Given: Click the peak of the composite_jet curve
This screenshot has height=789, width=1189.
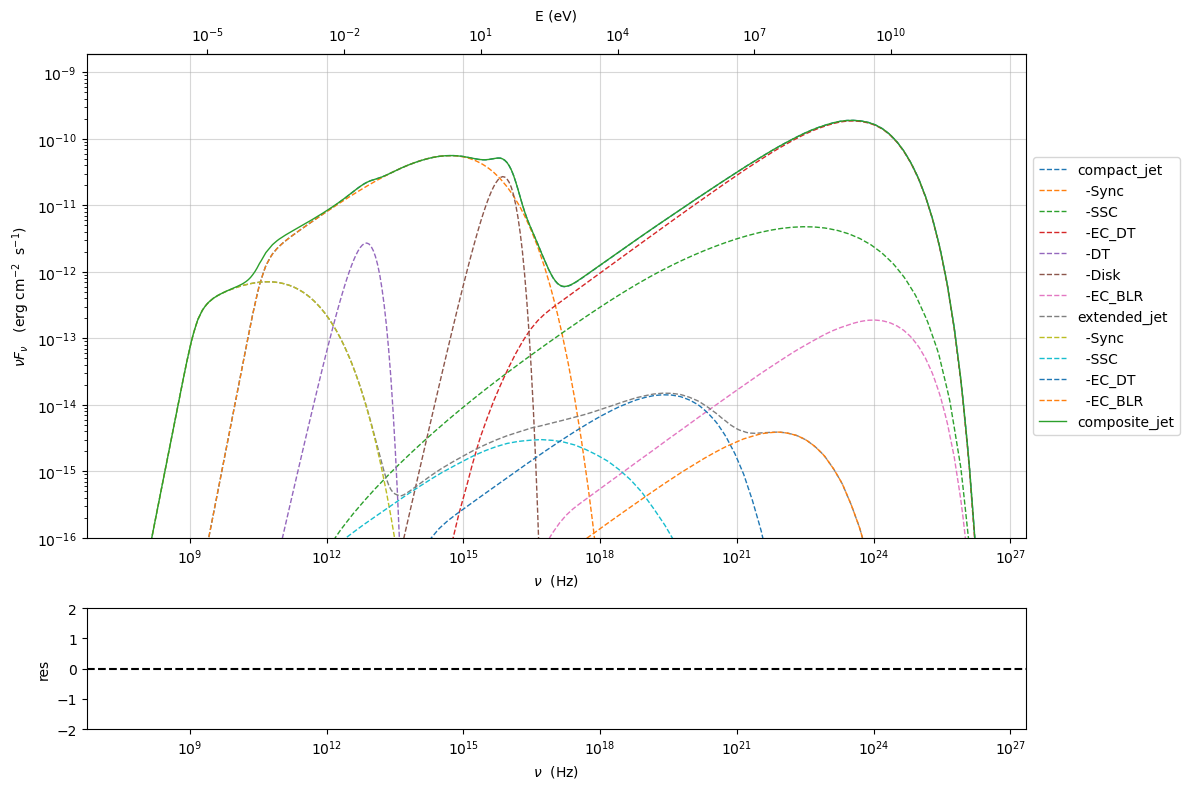Looking at the screenshot, I should tap(850, 118).
